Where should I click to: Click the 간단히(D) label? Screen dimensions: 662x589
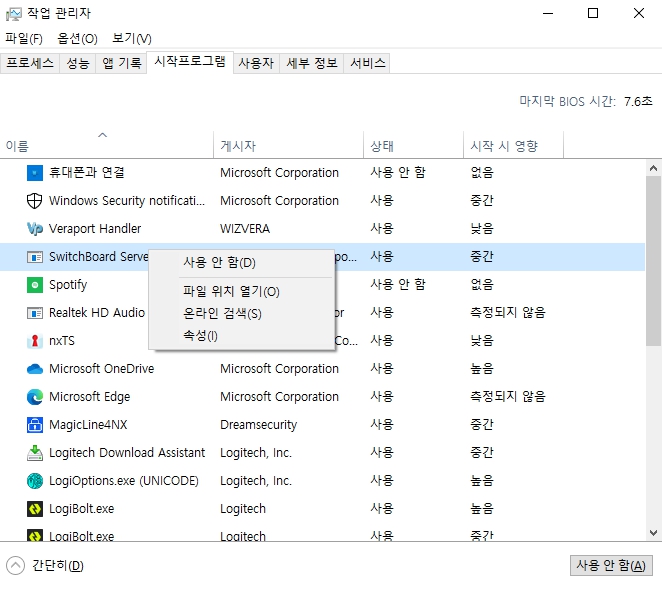point(58,566)
